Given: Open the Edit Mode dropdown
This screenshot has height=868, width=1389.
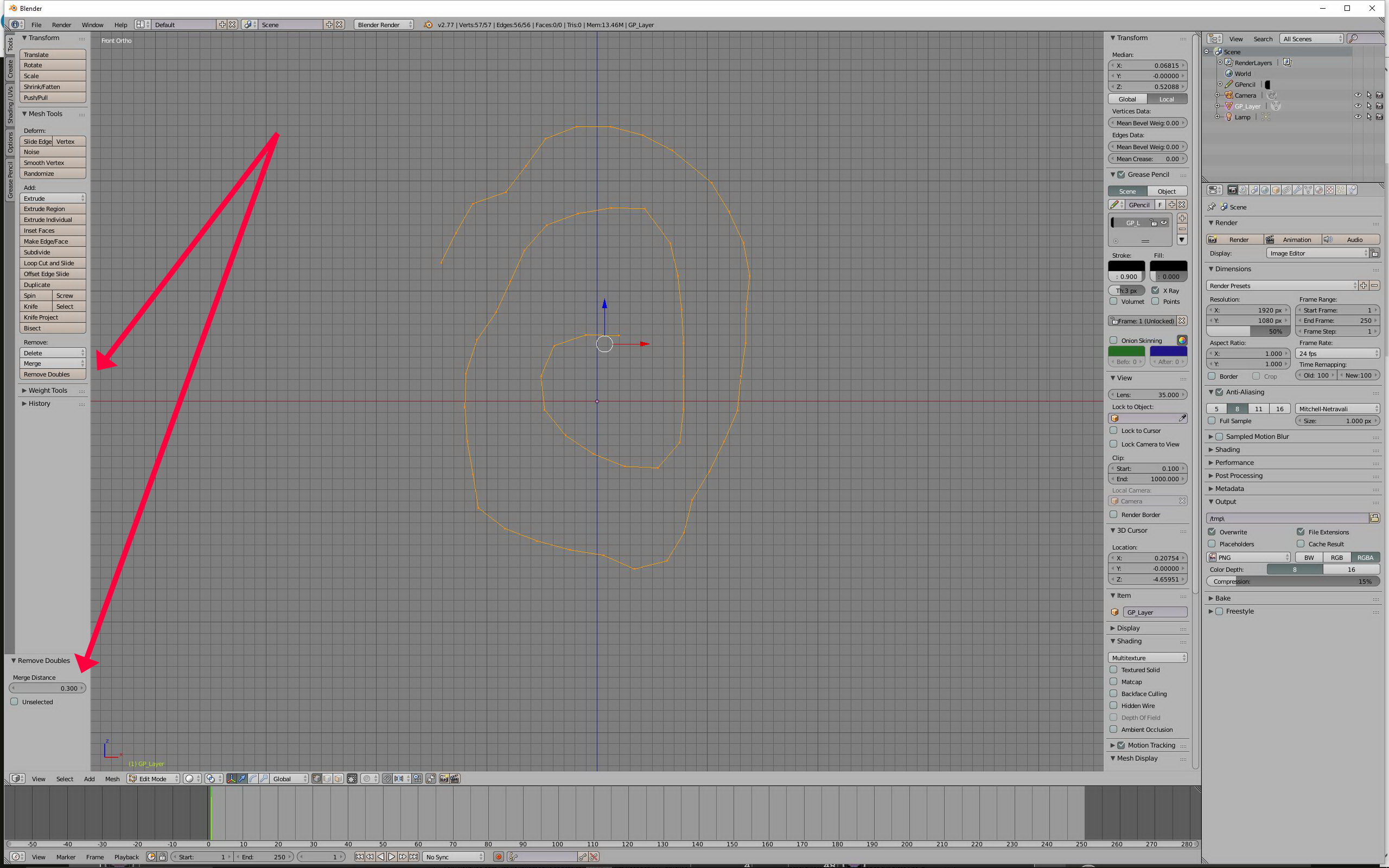Looking at the screenshot, I should (153, 779).
